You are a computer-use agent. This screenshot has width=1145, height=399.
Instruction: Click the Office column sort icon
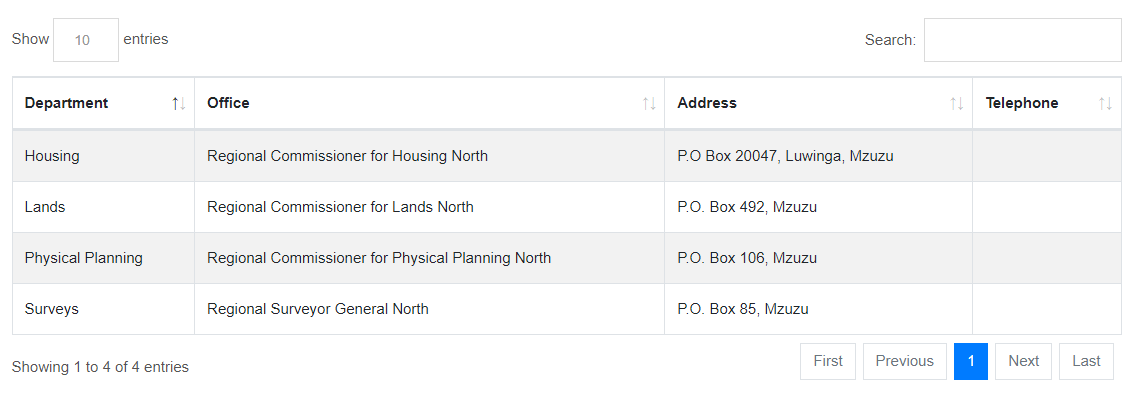pyautogui.click(x=649, y=104)
